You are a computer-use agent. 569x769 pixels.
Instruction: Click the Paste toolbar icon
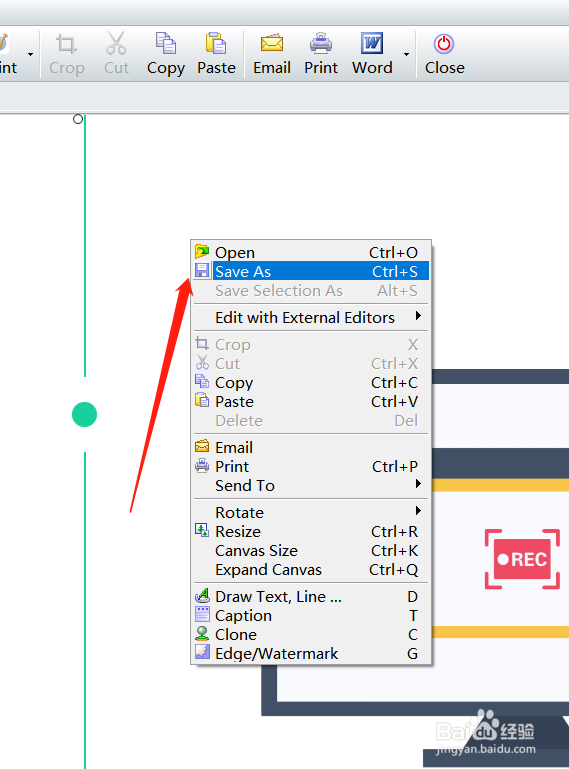(x=216, y=44)
